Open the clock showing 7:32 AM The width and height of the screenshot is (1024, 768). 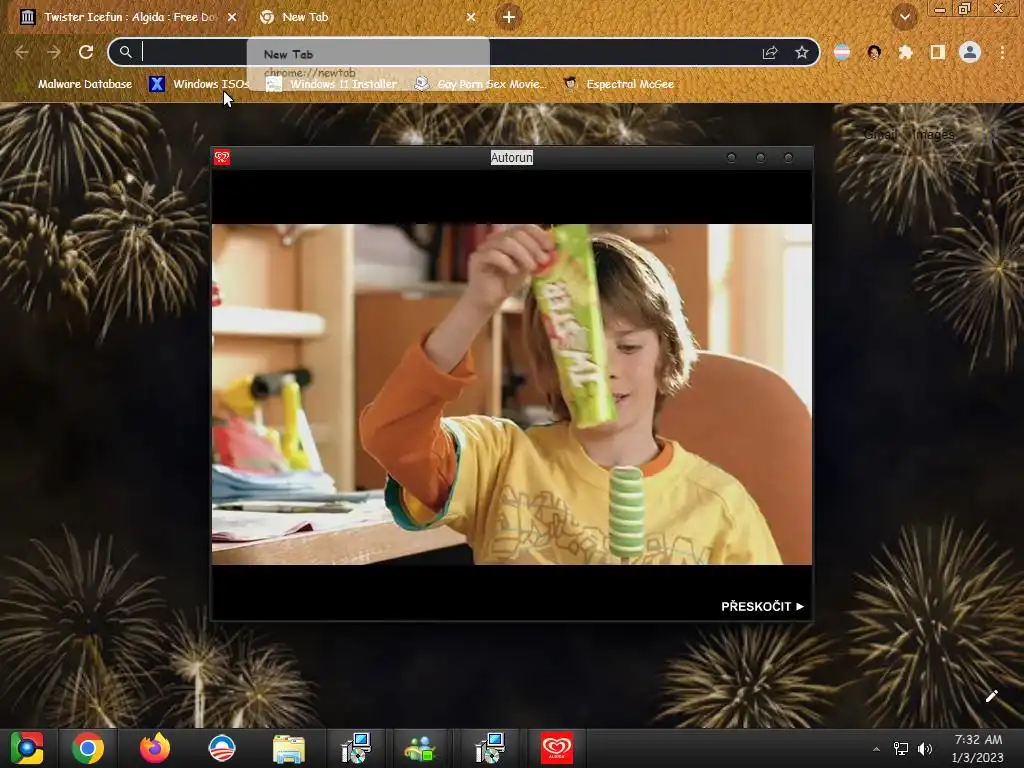click(x=978, y=749)
